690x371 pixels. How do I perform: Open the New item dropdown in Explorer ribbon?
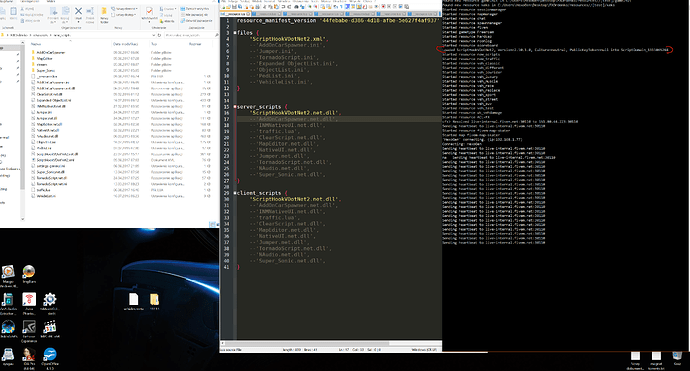coord(125,9)
